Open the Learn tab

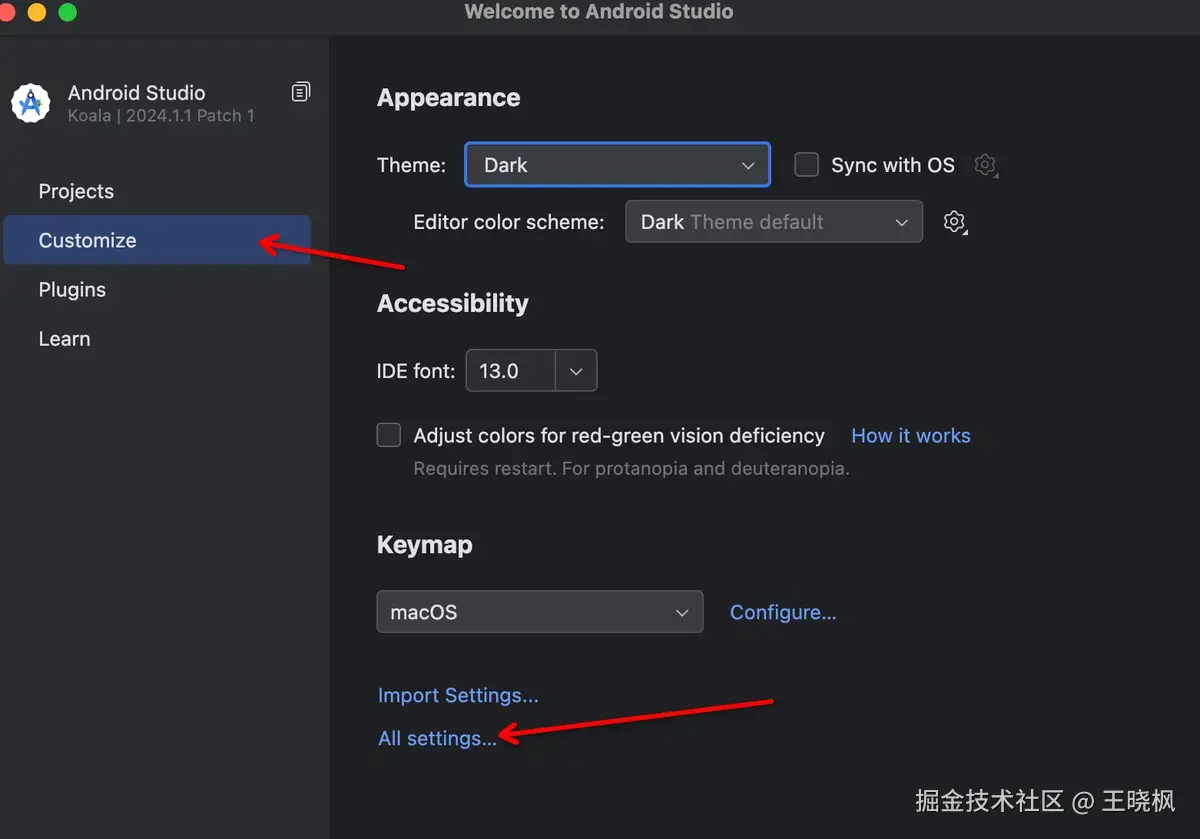64,339
